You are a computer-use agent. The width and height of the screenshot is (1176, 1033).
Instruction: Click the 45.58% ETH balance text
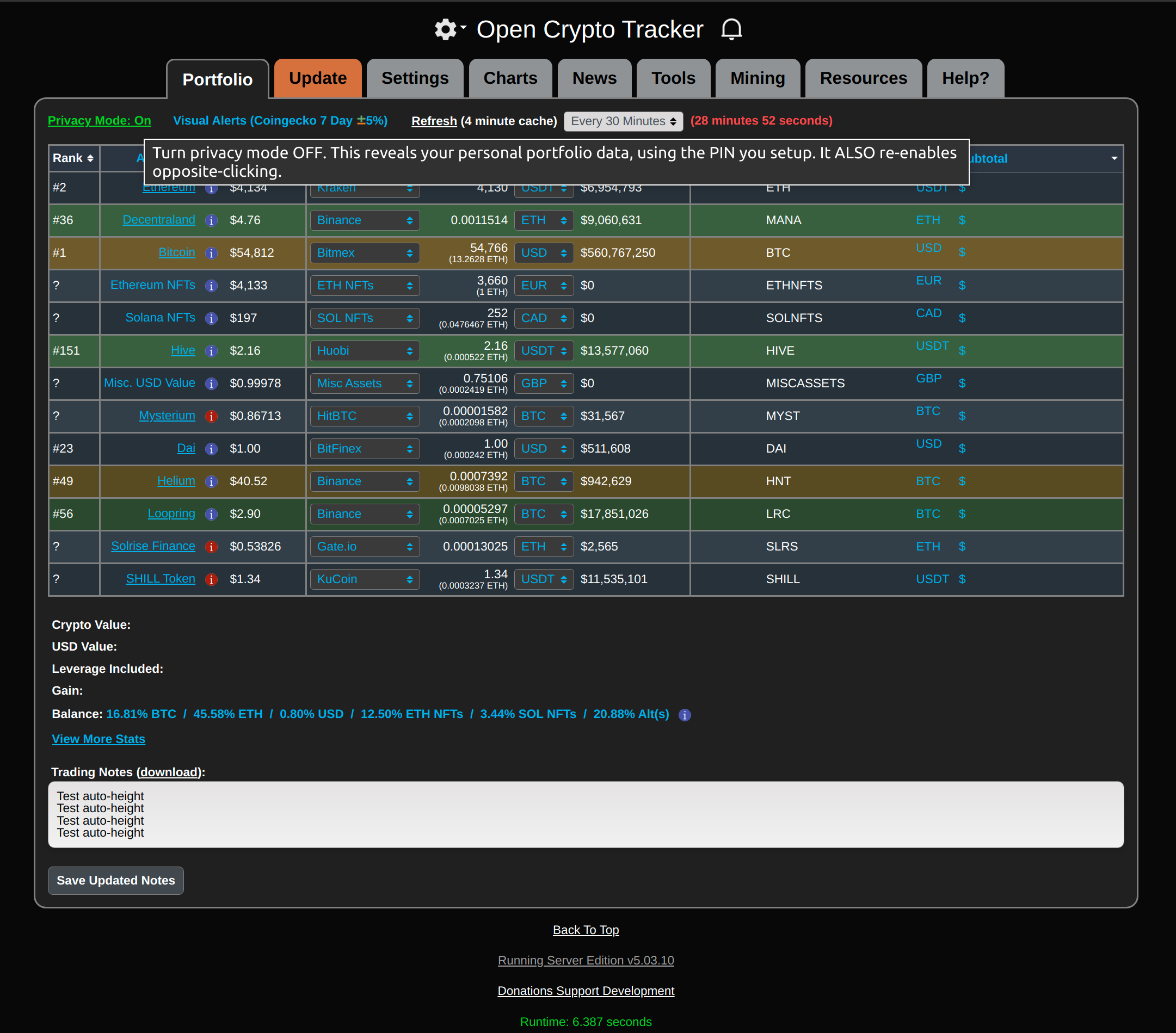[228, 714]
